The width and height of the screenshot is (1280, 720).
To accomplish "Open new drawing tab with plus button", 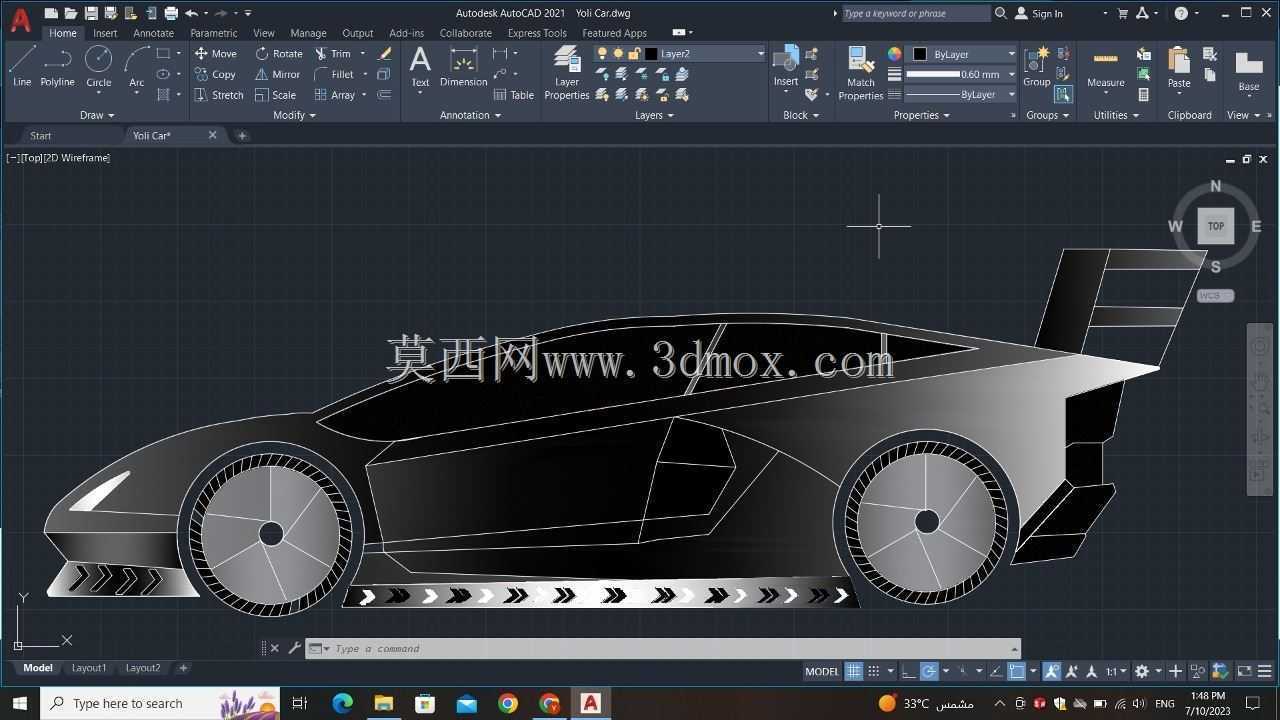I will (242, 135).
